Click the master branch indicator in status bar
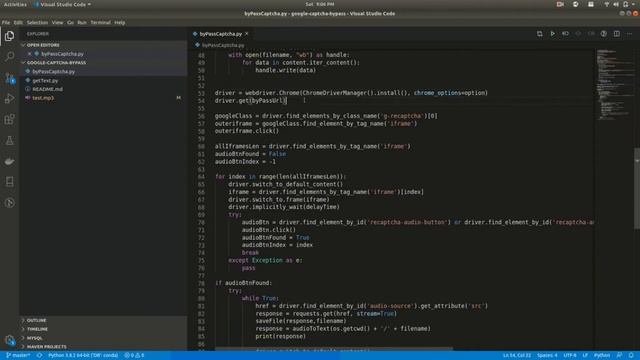The image size is (640, 360). click(x=18, y=356)
